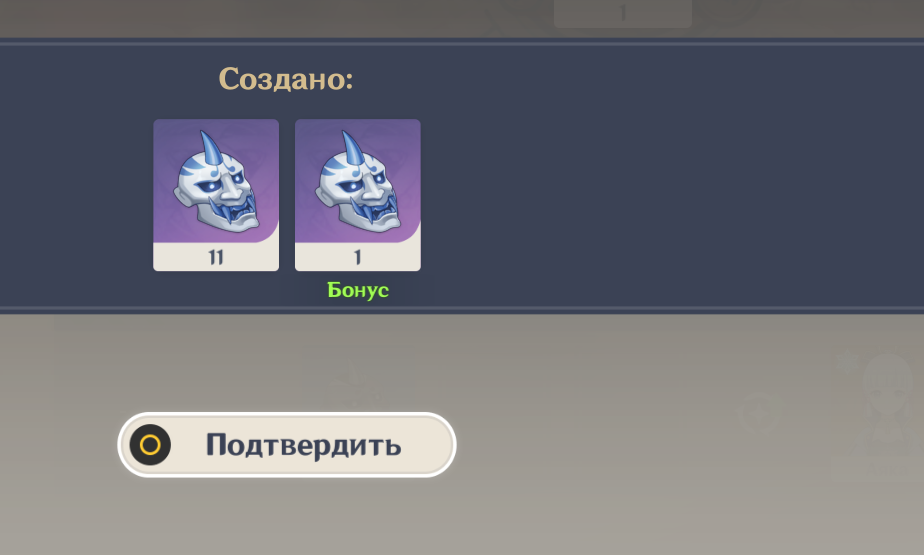924x555 pixels.
Task: Click the blue horn of the bonus mask
Action: pyautogui.click(x=353, y=148)
